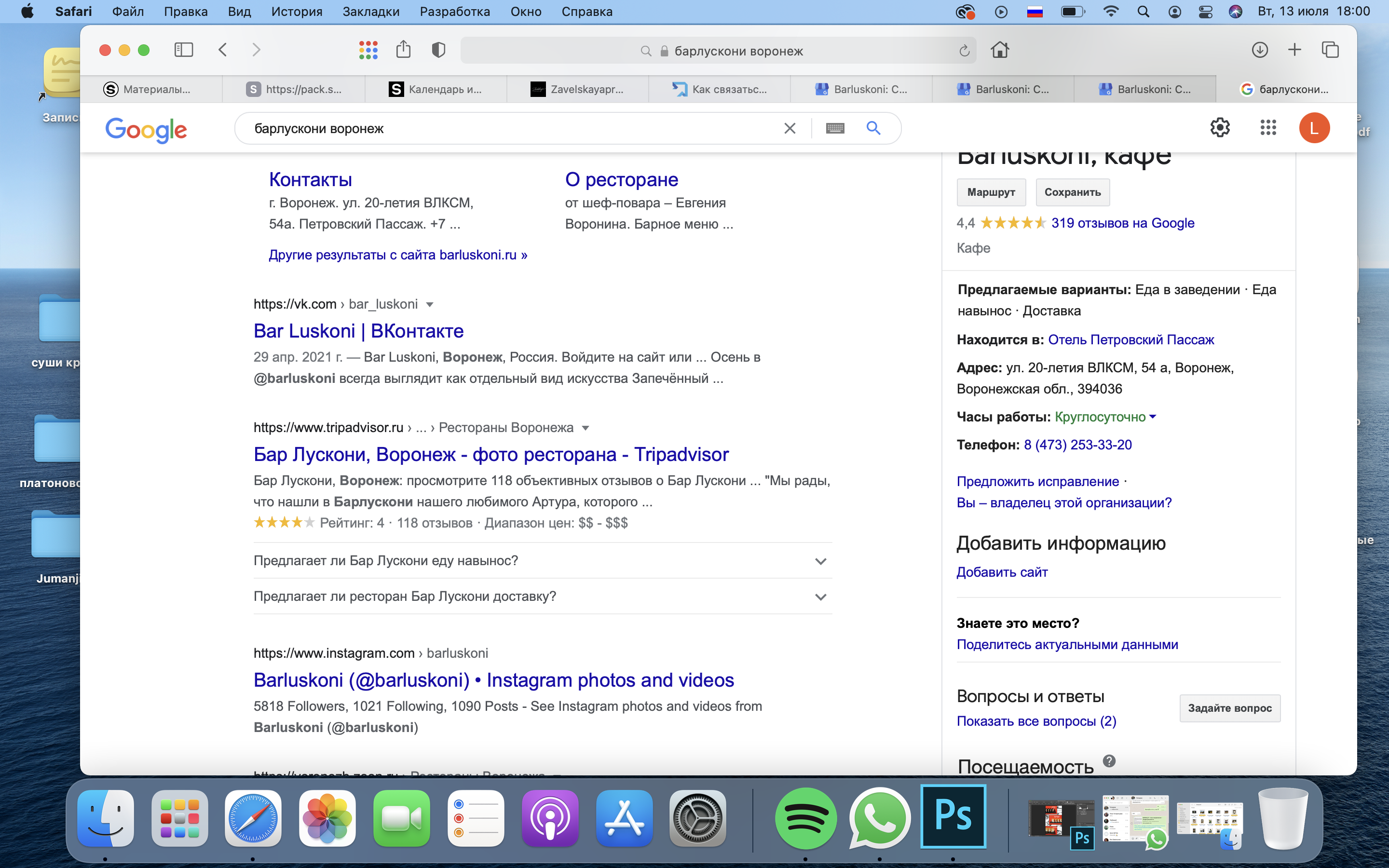The height and width of the screenshot is (868, 1389).
Task: Click the Маршрут button
Action: 991,192
